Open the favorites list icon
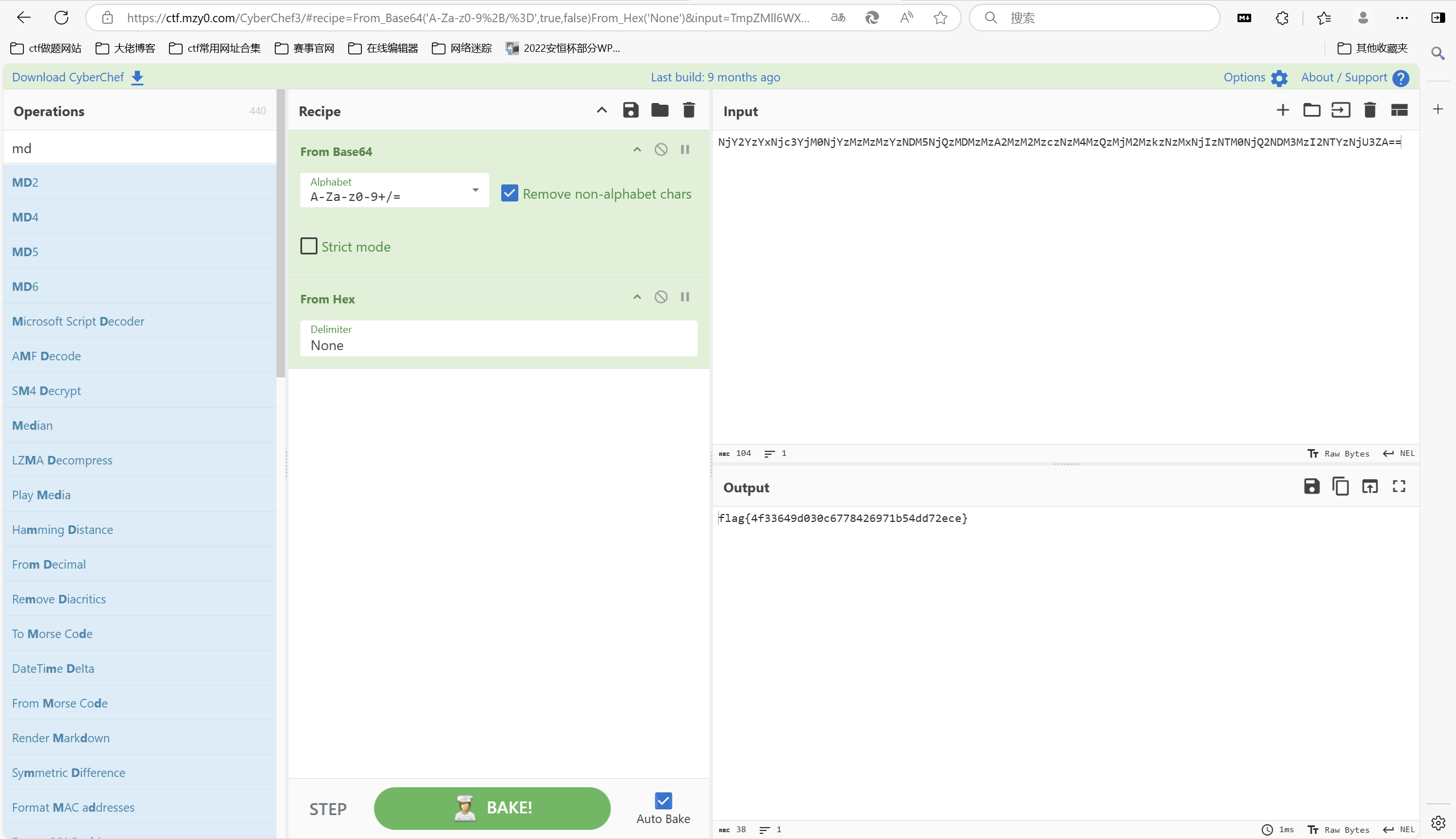Image resolution: width=1456 pixels, height=839 pixels. point(1323,18)
